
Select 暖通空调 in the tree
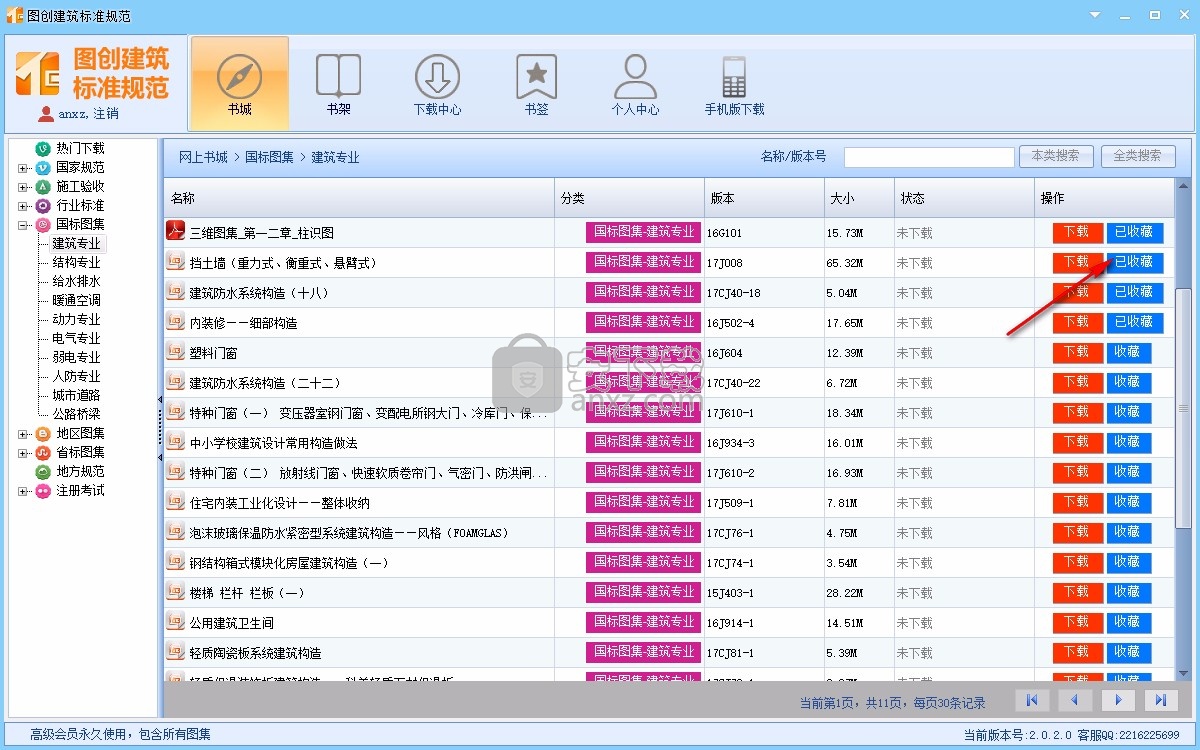(x=76, y=300)
